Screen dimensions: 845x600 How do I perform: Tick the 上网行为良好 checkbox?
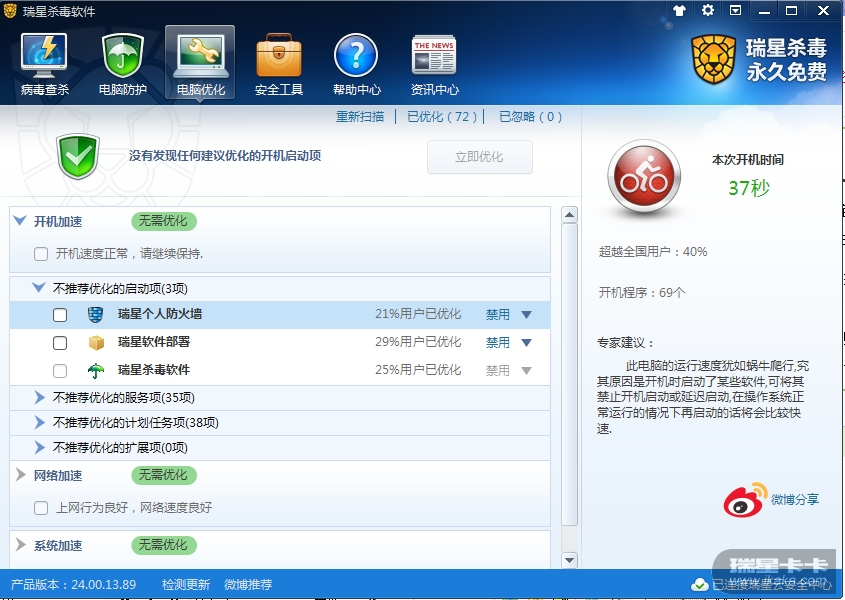[x=41, y=508]
